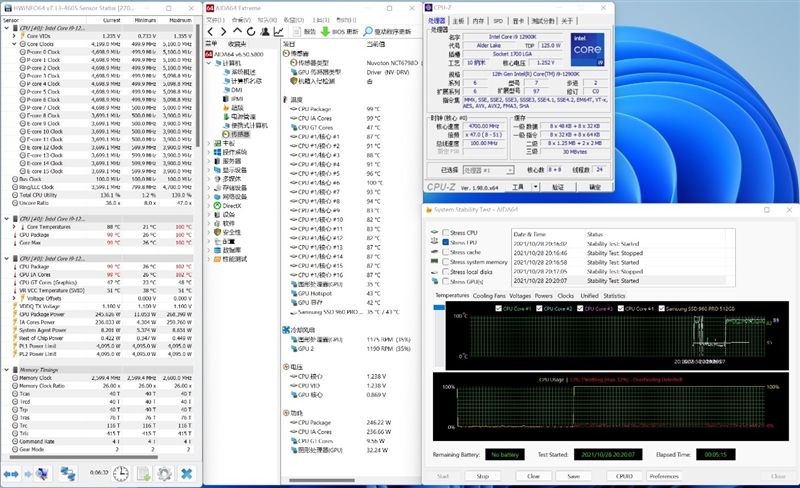800x488 pixels.
Task: Switch to Clocks tab
Action: click(565, 296)
